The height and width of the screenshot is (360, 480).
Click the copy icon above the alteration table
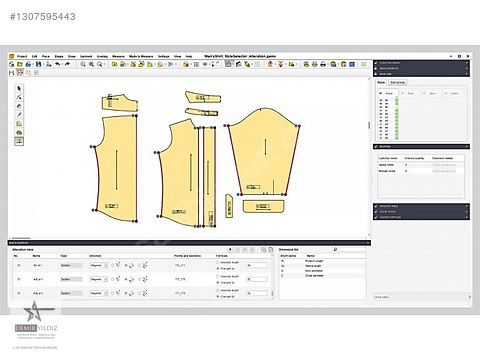pyautogui.click(x=263, y=249)
